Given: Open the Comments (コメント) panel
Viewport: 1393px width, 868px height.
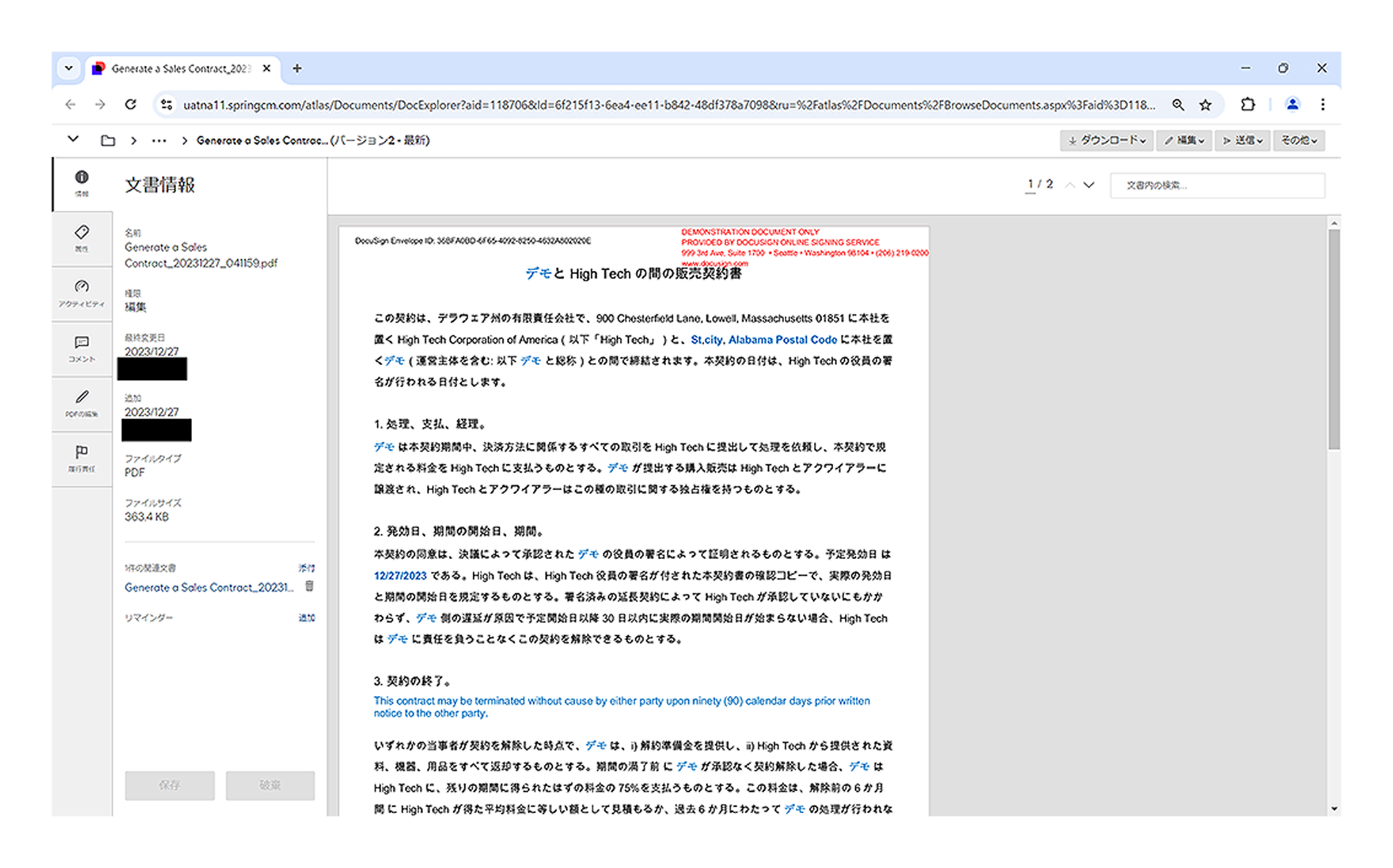Looking at the screenshot, I should point(82,348).
